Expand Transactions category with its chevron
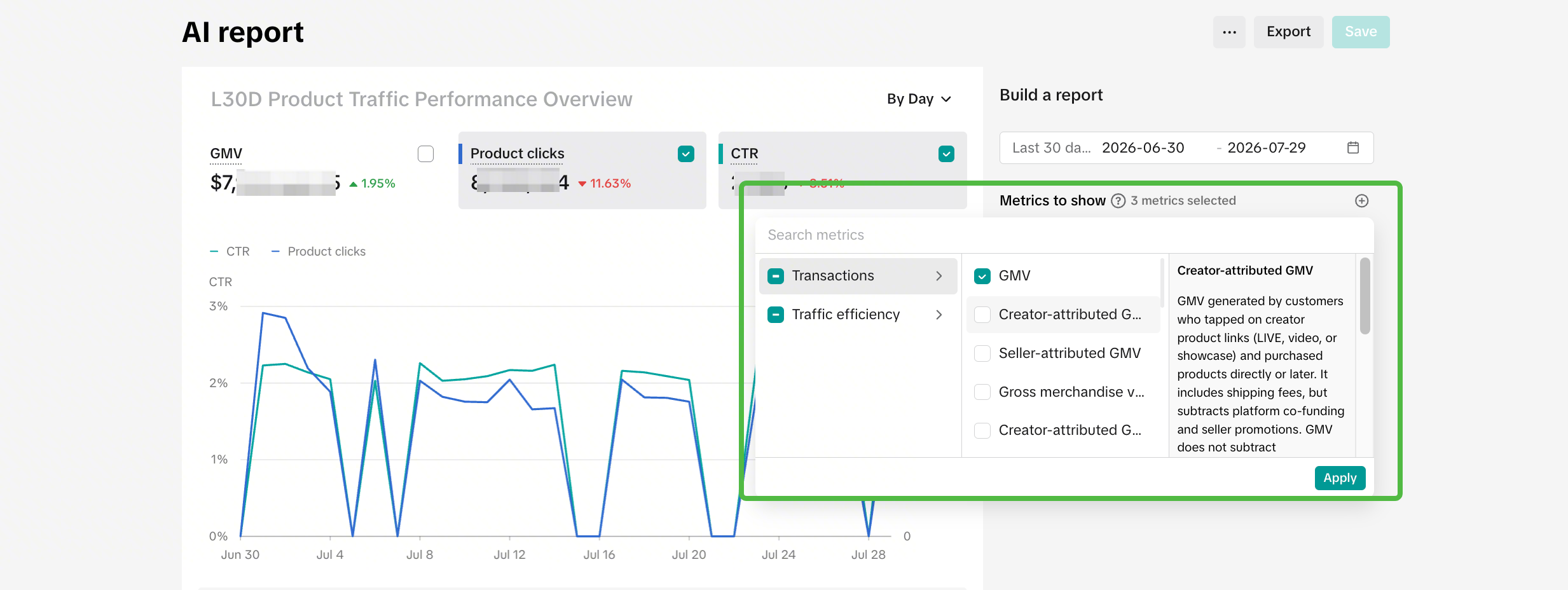 pyautogui.click(x=939, y=276)
